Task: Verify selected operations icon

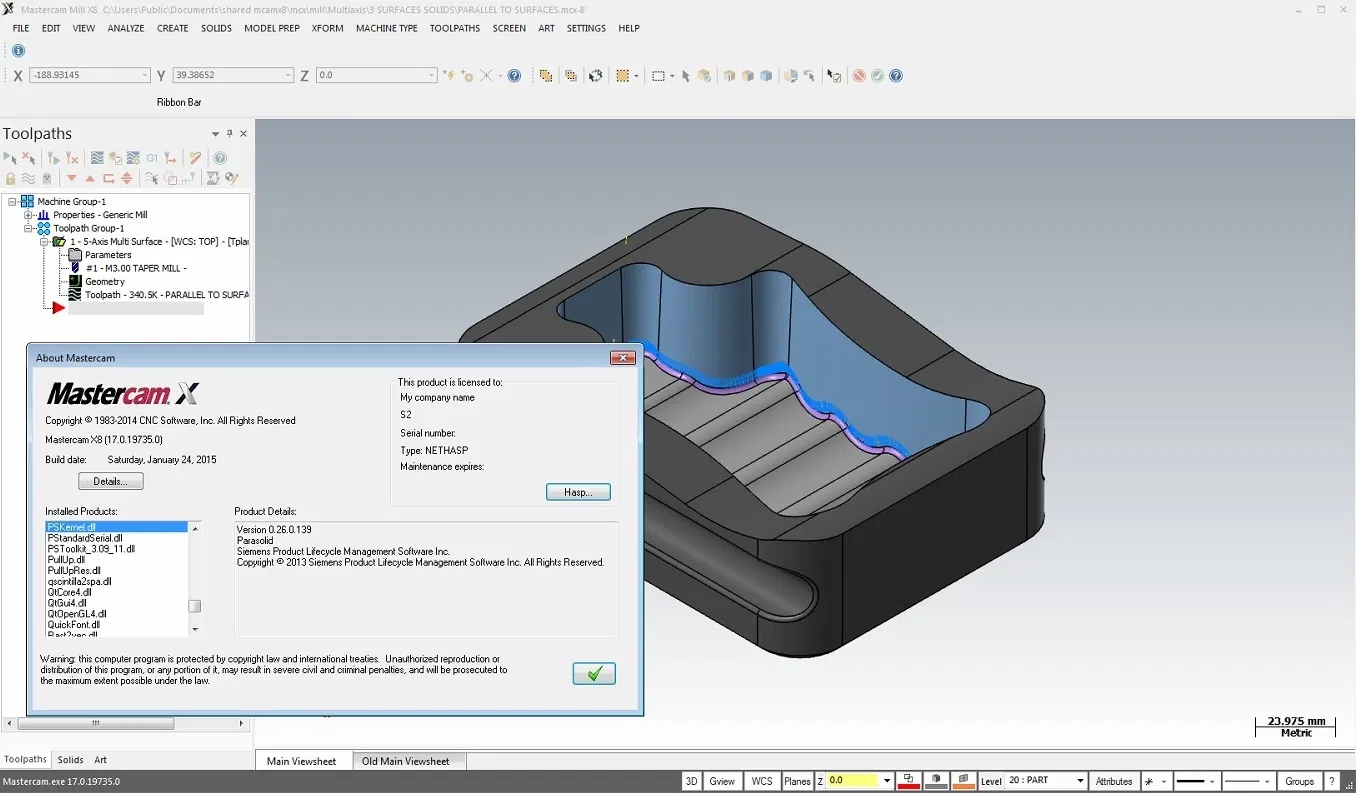Action: click(115, 158)
